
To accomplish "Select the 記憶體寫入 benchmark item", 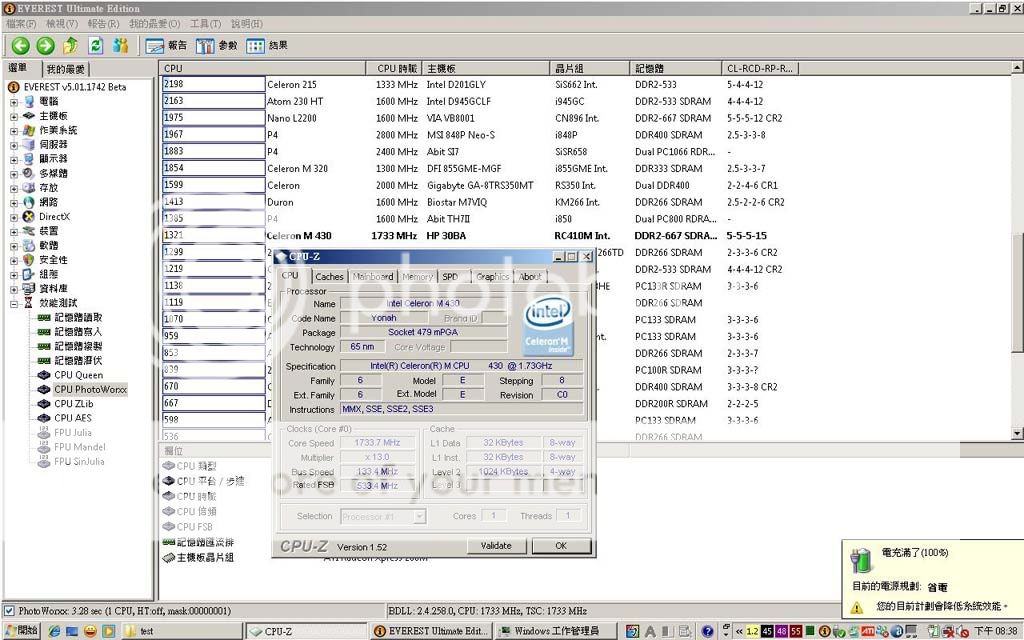I will pyautogui.click(x=78, y=332).
